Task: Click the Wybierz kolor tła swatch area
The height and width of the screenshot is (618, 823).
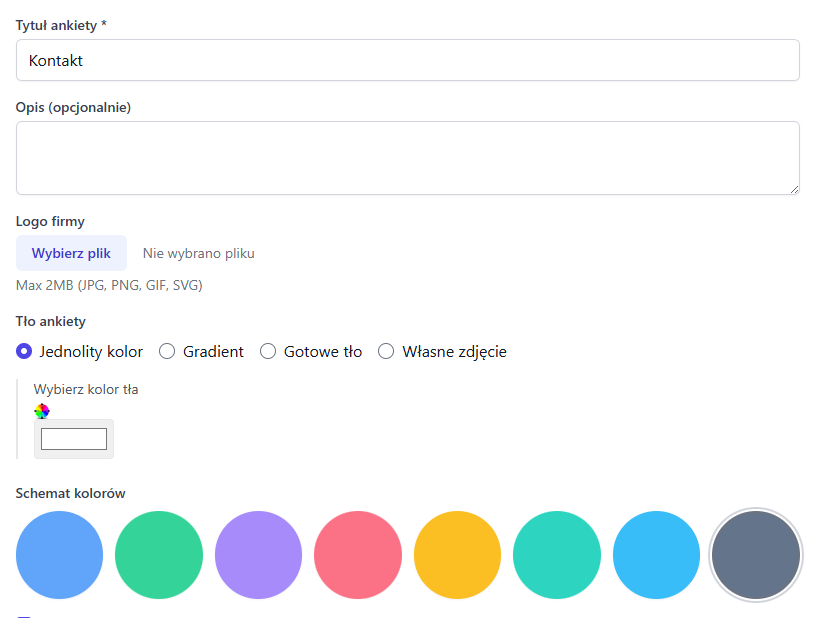Action: click(x=85, y=389)
